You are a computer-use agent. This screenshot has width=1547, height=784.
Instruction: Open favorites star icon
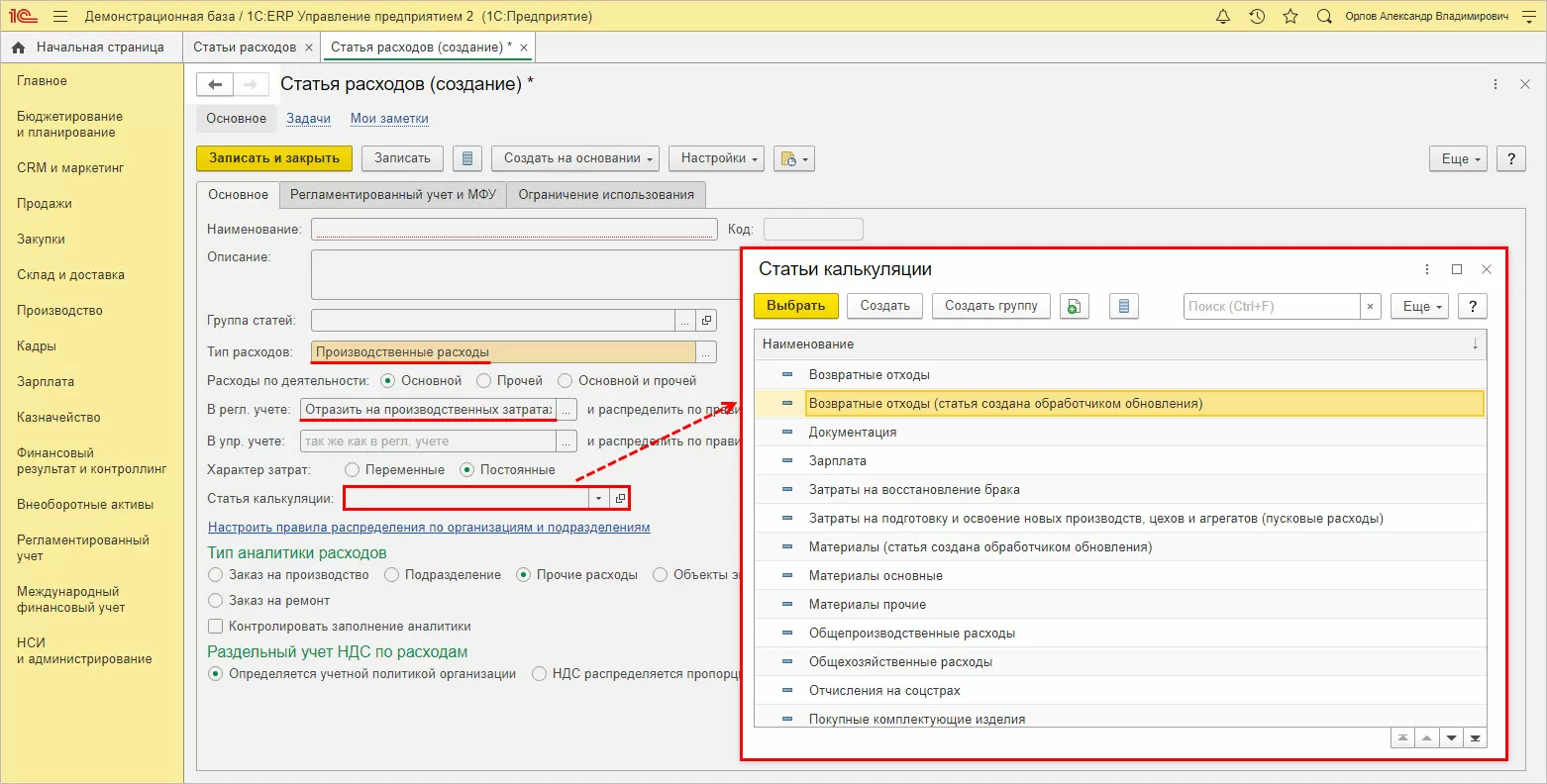coord(1289,17)
